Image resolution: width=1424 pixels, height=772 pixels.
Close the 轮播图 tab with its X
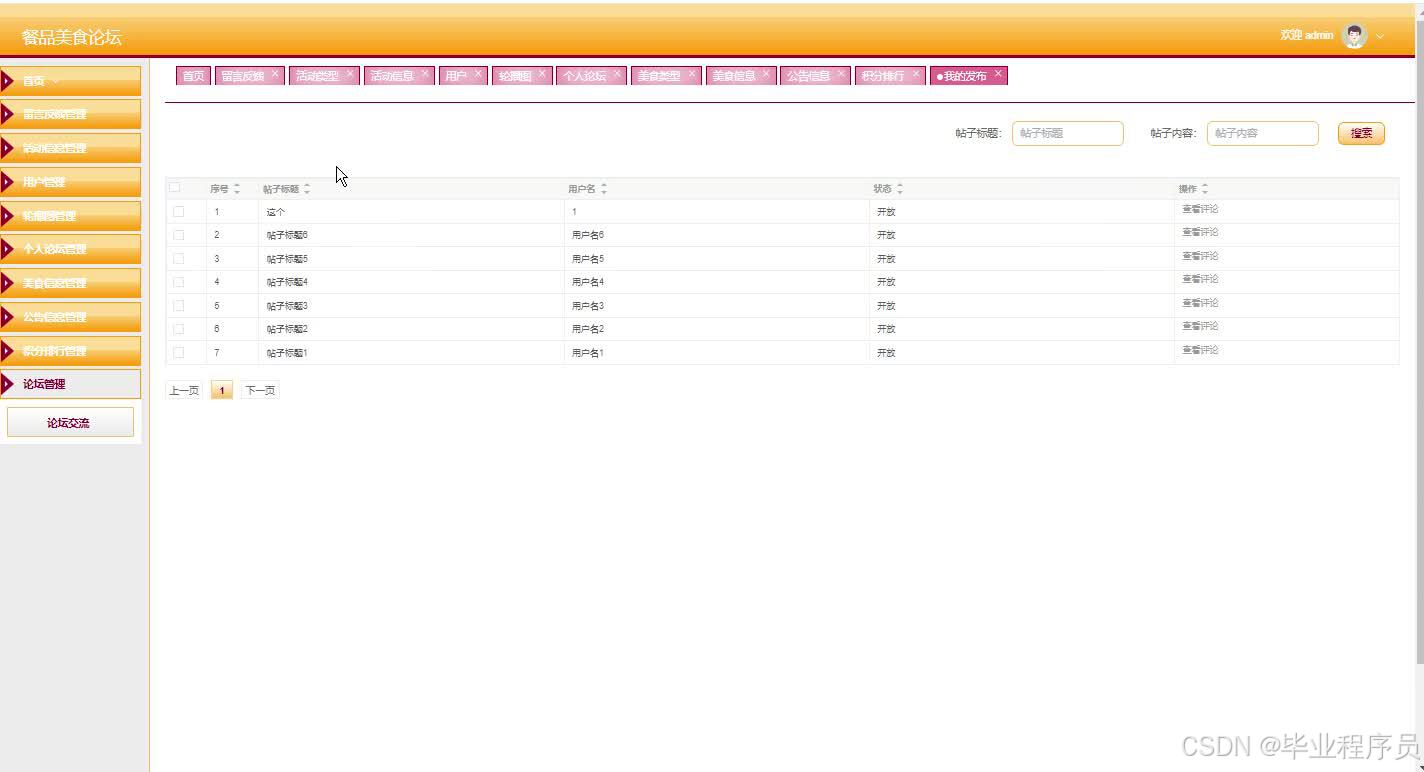pyautogui.click(x=542, y=74)
